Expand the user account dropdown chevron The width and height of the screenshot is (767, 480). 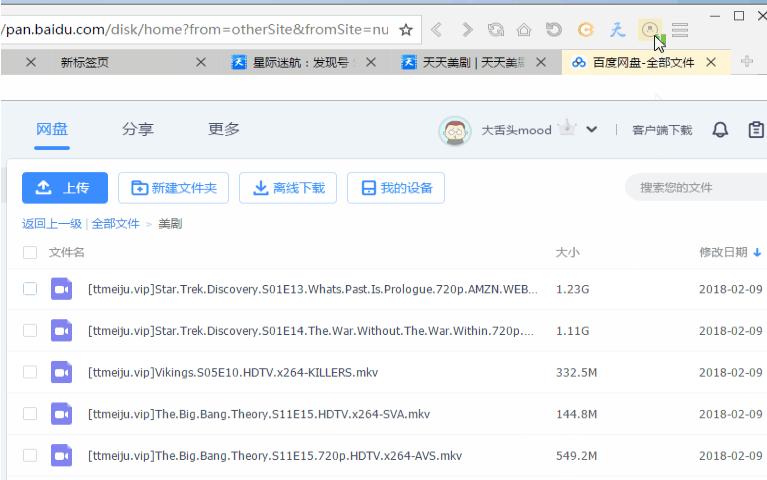(x=591, y=130)
